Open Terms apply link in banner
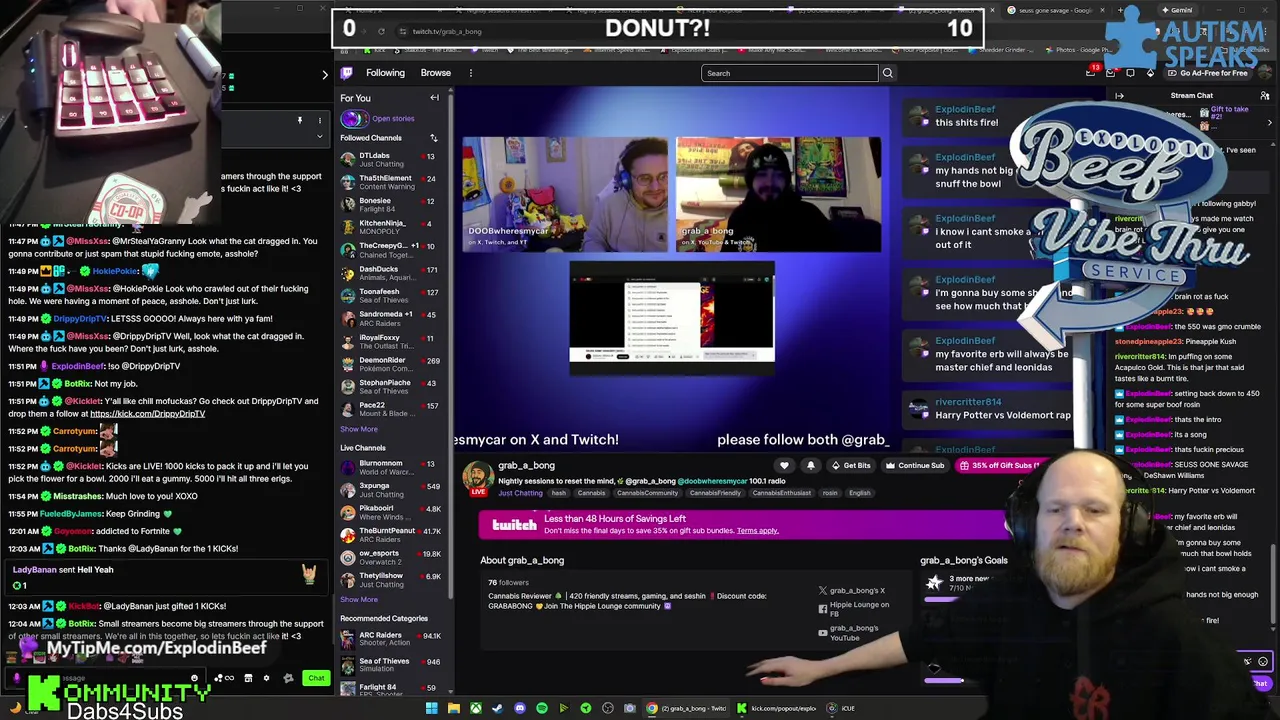This screenshot has height=720, width=1280. coord(757,531)
